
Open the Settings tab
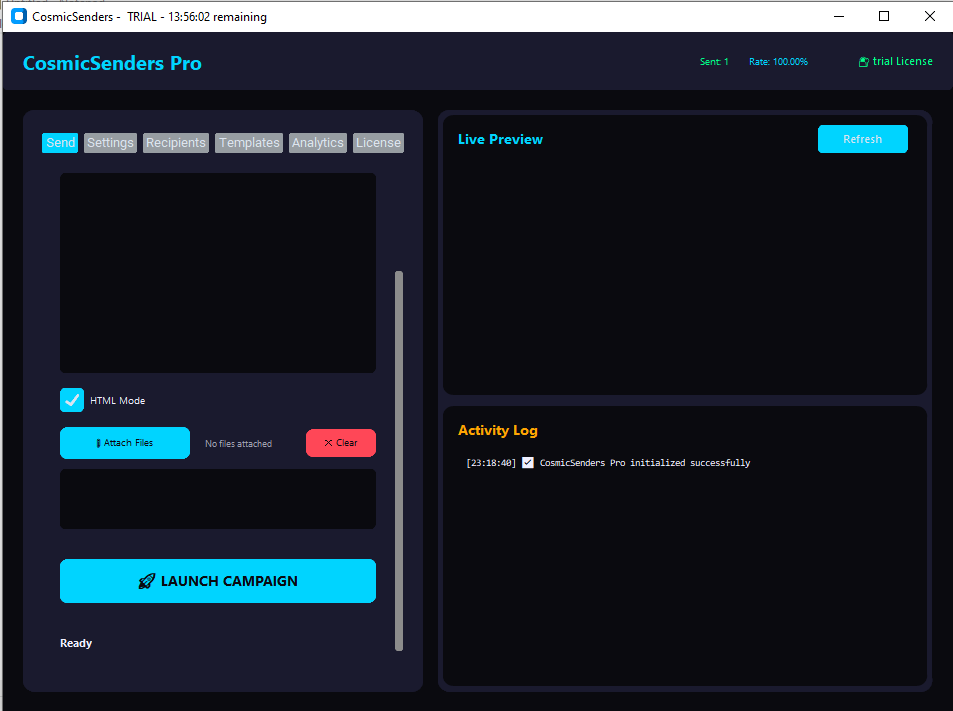[x=110, y=143]
